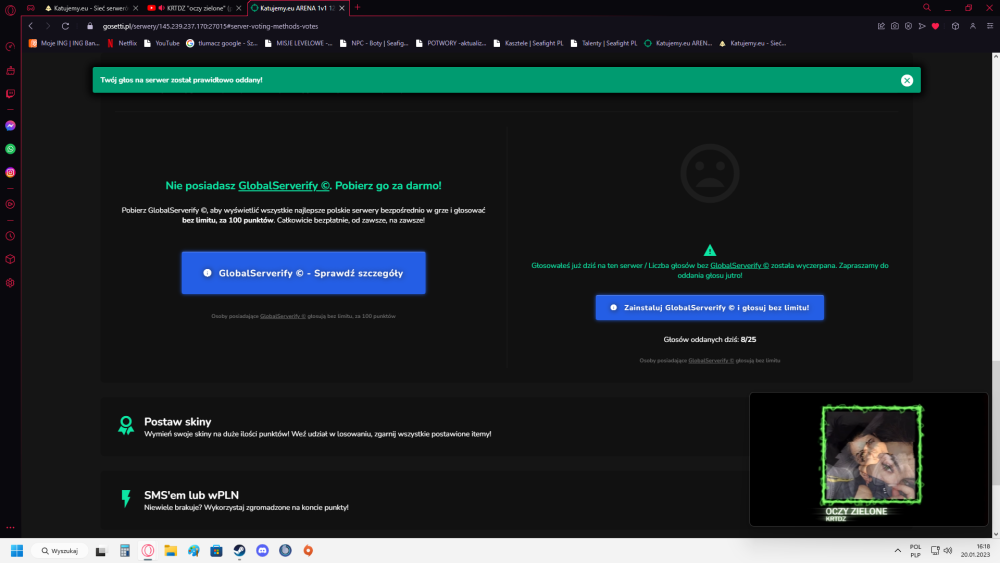
Task: Go forward in browser history
Action: pyautogui.click(x=47, y=26)
